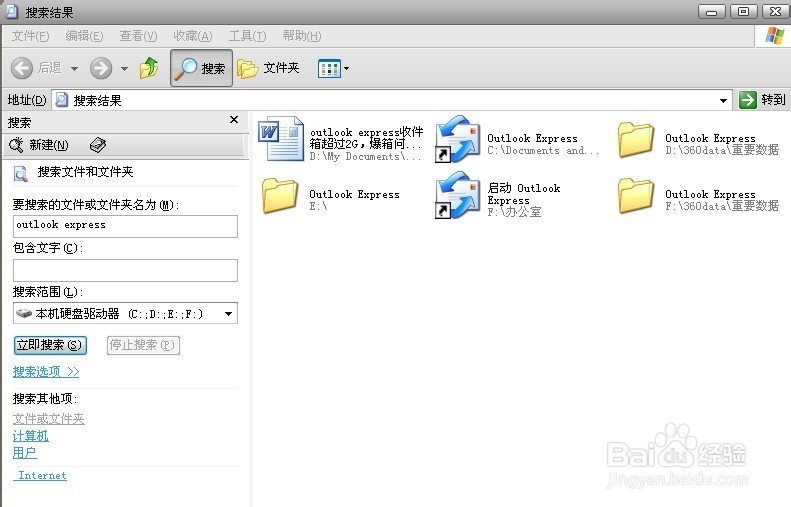Viewport: 791px width, 507px height.
Task: Click the Internet search link
Action: (x=42, y=475)
